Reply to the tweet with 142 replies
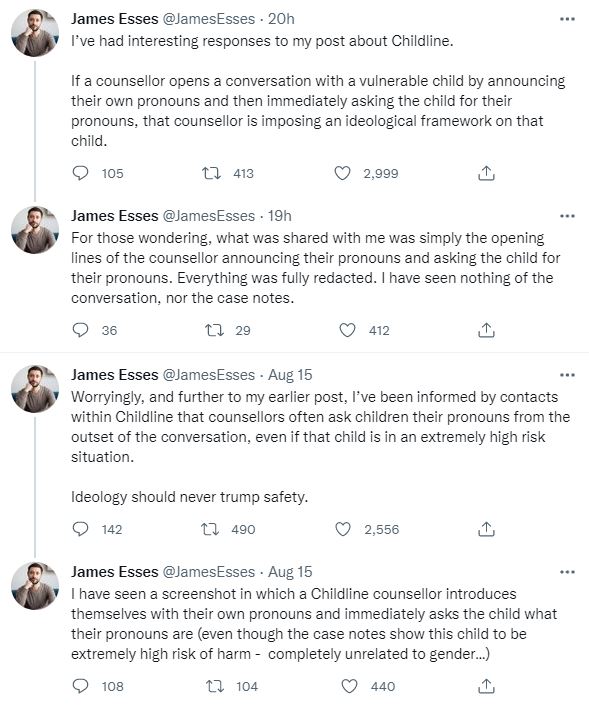Image resolution: width=589 pixels, height=705 pixels. coord(80,529)
